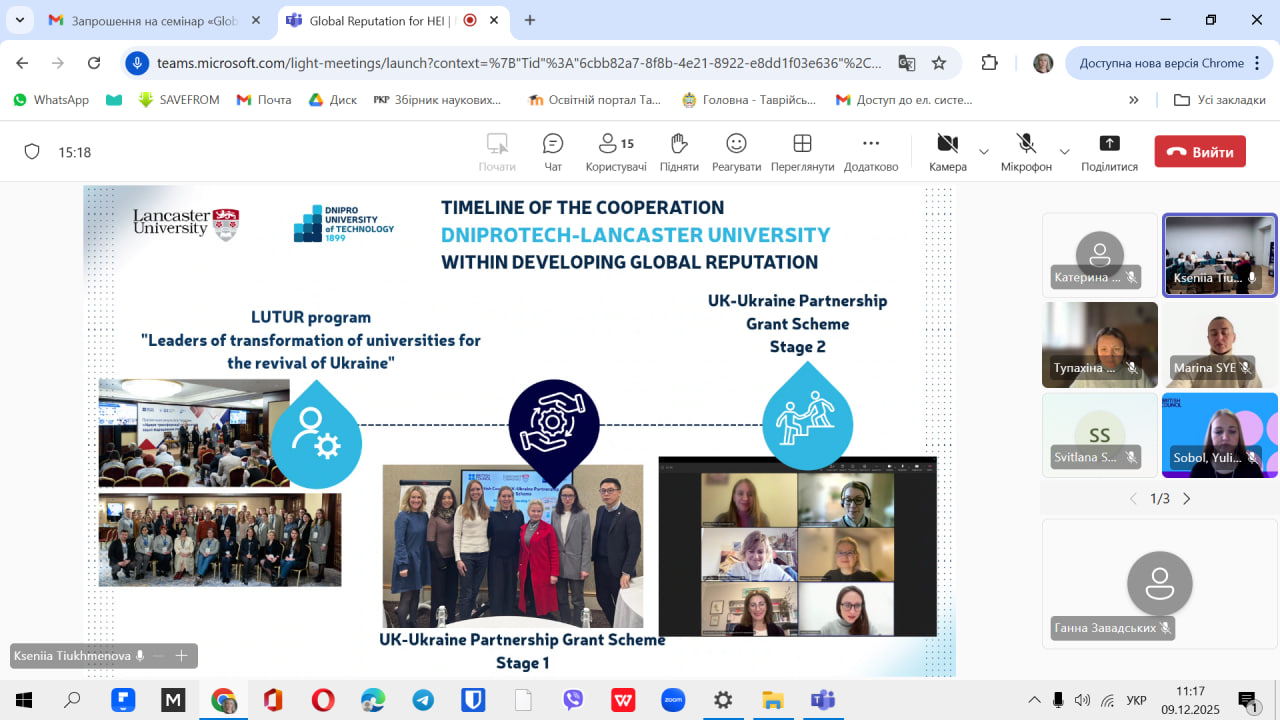This screenshot has height=720, width=1280.
Task: Click Доступна нова версія Chrome update button
Action: coord(1166,63)
